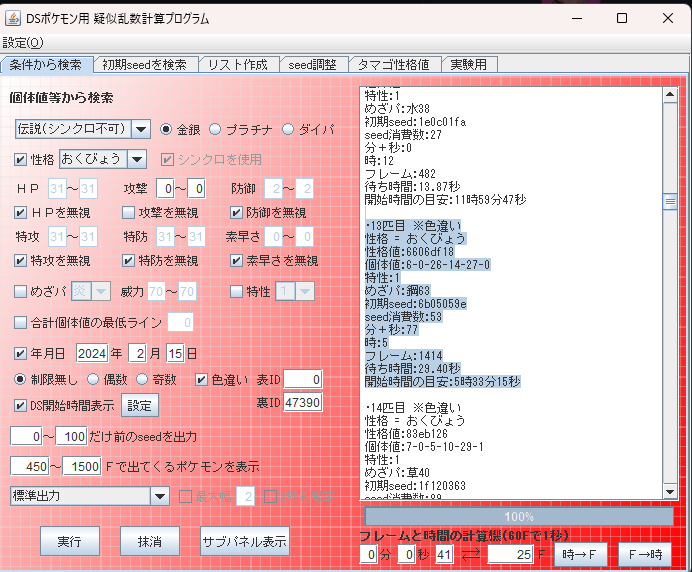Image resolution: width=692 pixels, height=572 pixels.
Task: Click the results scrollbar thumb
Action: [670, 202]
